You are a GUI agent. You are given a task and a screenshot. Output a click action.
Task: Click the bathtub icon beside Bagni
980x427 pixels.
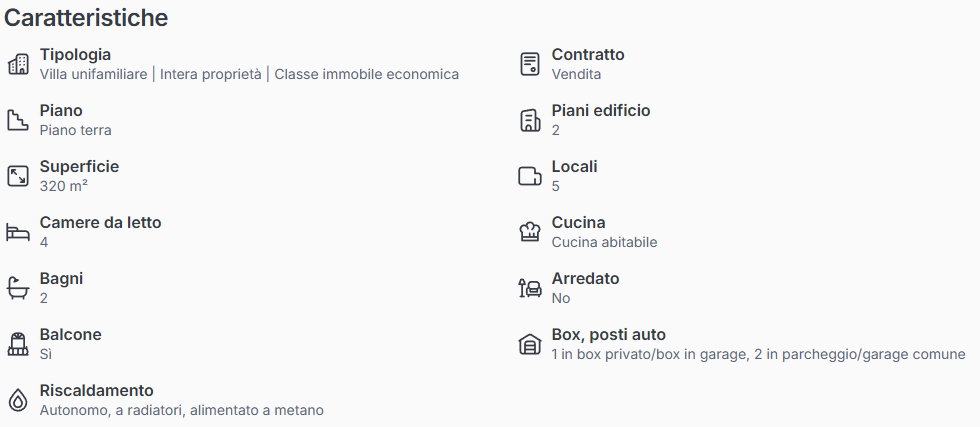click(18, 288)
